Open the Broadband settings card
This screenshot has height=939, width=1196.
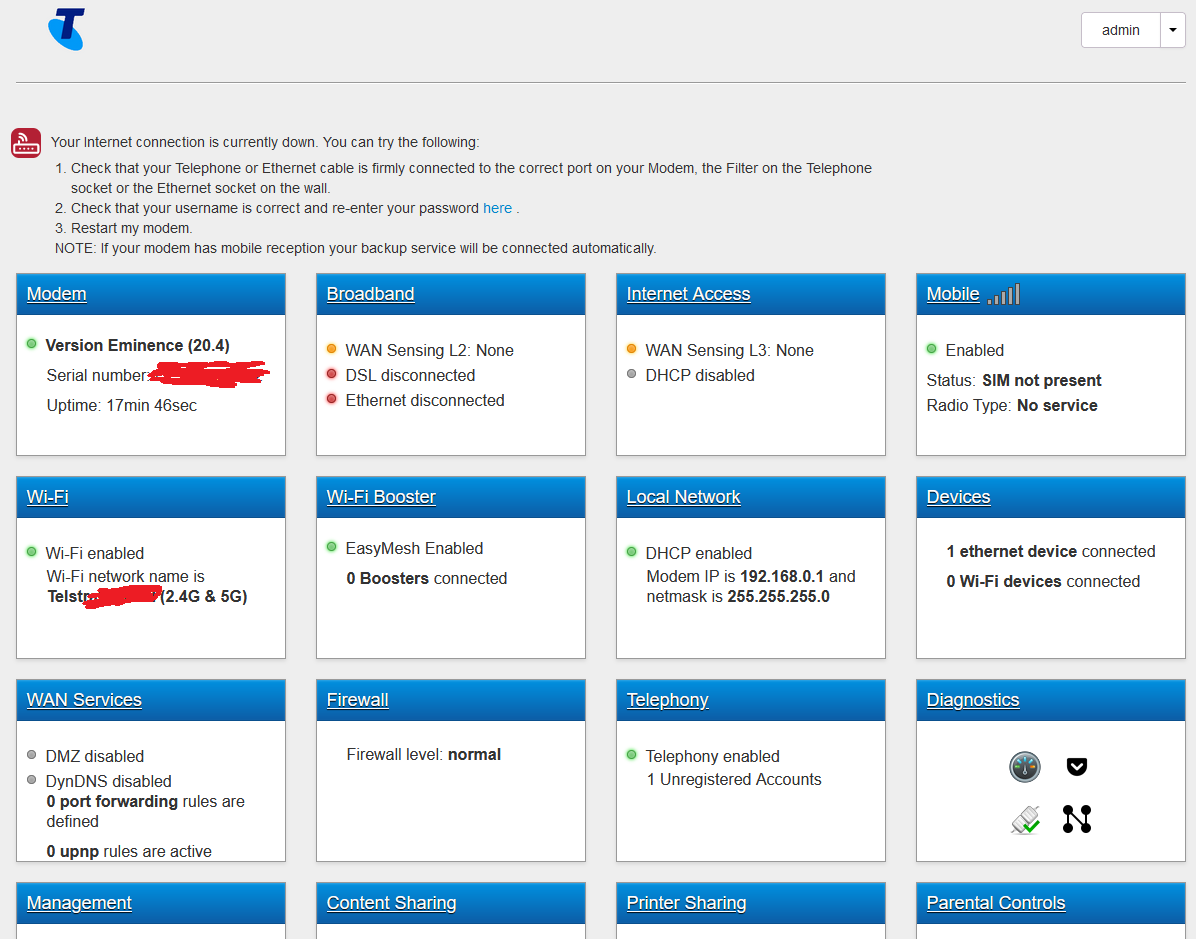(371, 294)
